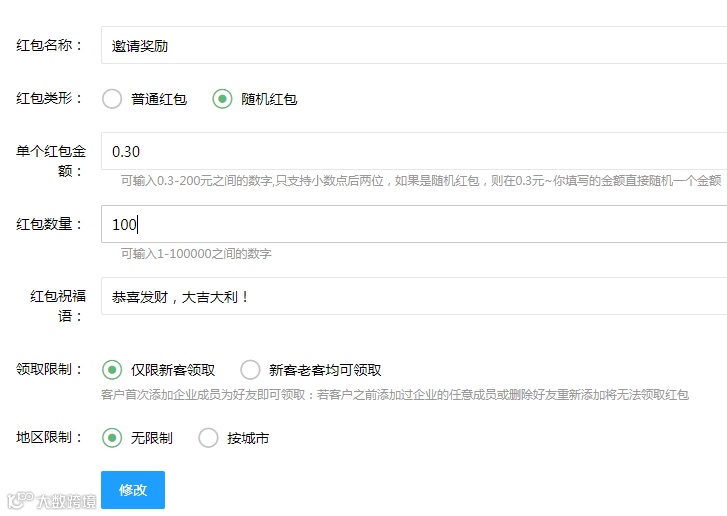Focus the 单个红包金额 input with 0.30
This screenshot has width=727, height=516.
click(414, 151)
